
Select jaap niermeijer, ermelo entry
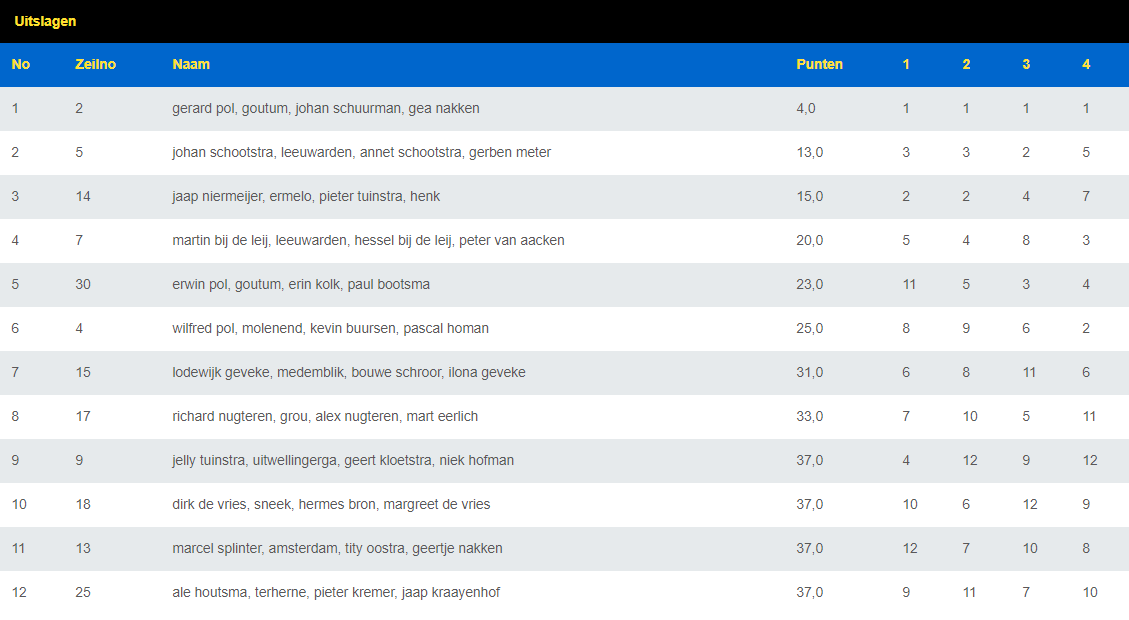tap(306, 196)
